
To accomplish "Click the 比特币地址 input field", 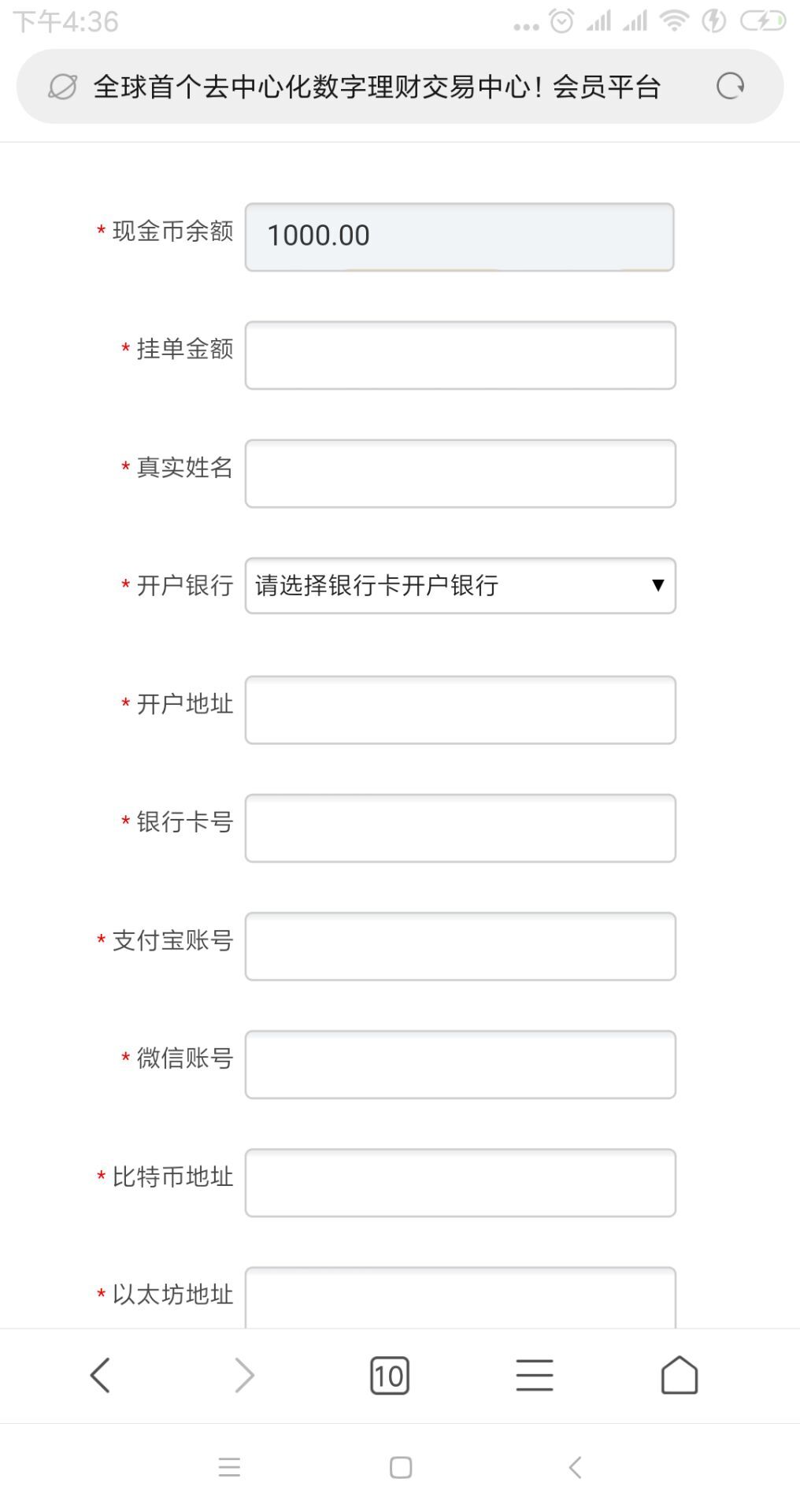I will coord(461,1182).
